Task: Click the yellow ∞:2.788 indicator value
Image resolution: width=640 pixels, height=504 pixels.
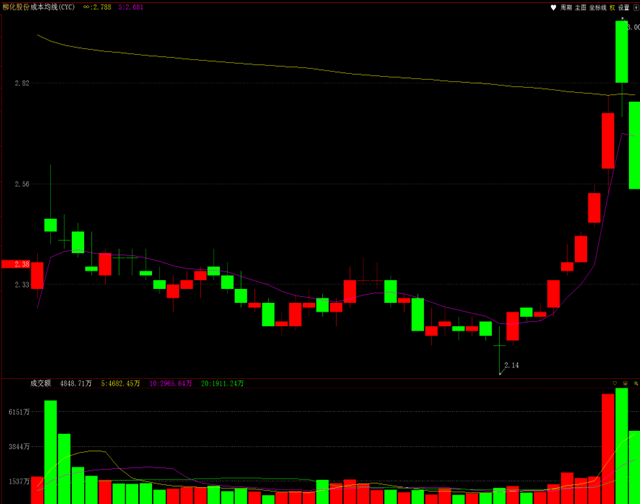Action: click(97, 7)
